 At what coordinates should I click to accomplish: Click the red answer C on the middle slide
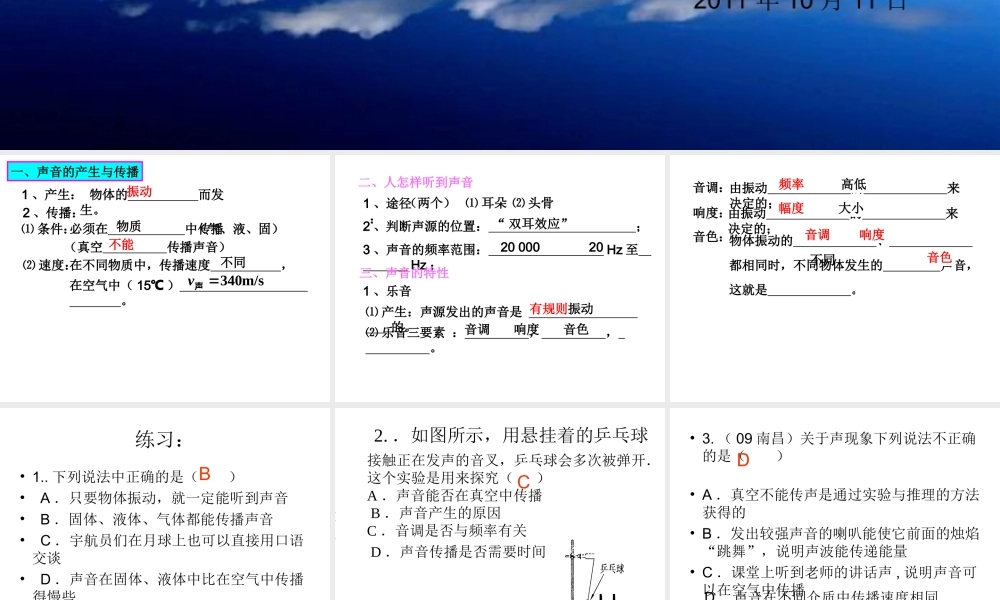(524, 478)
